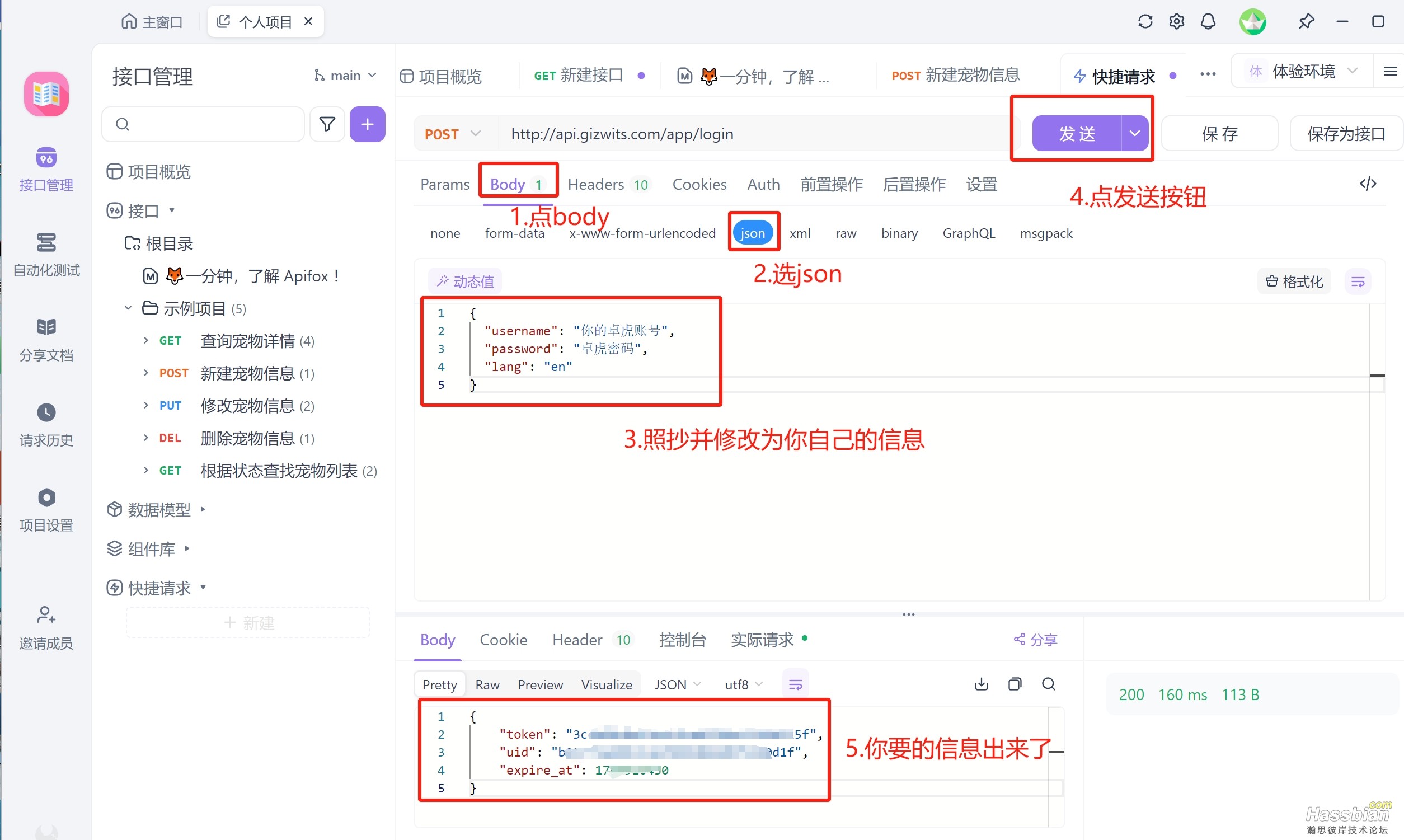
Task: Click the purple plus add button
Action: [x=367, y=124]
